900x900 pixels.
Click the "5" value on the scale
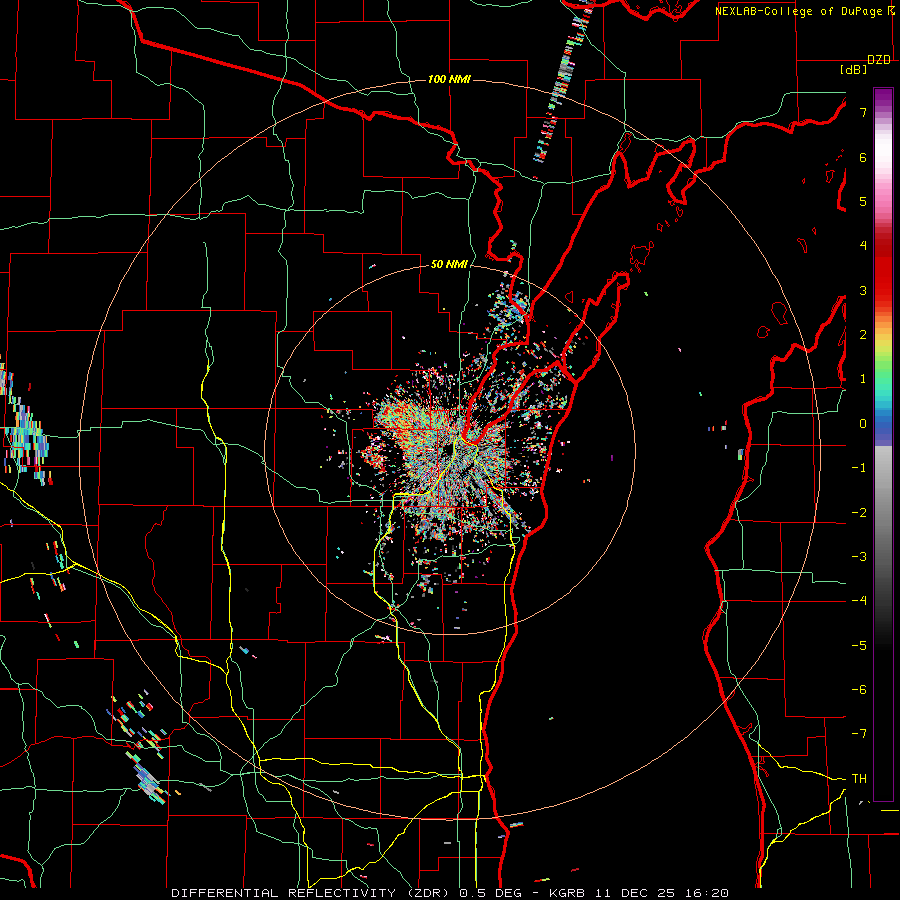coord(863,201)
